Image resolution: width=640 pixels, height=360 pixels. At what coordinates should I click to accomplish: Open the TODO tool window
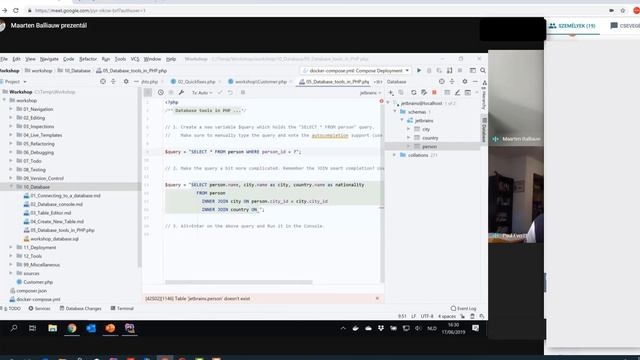click(11, 309)
